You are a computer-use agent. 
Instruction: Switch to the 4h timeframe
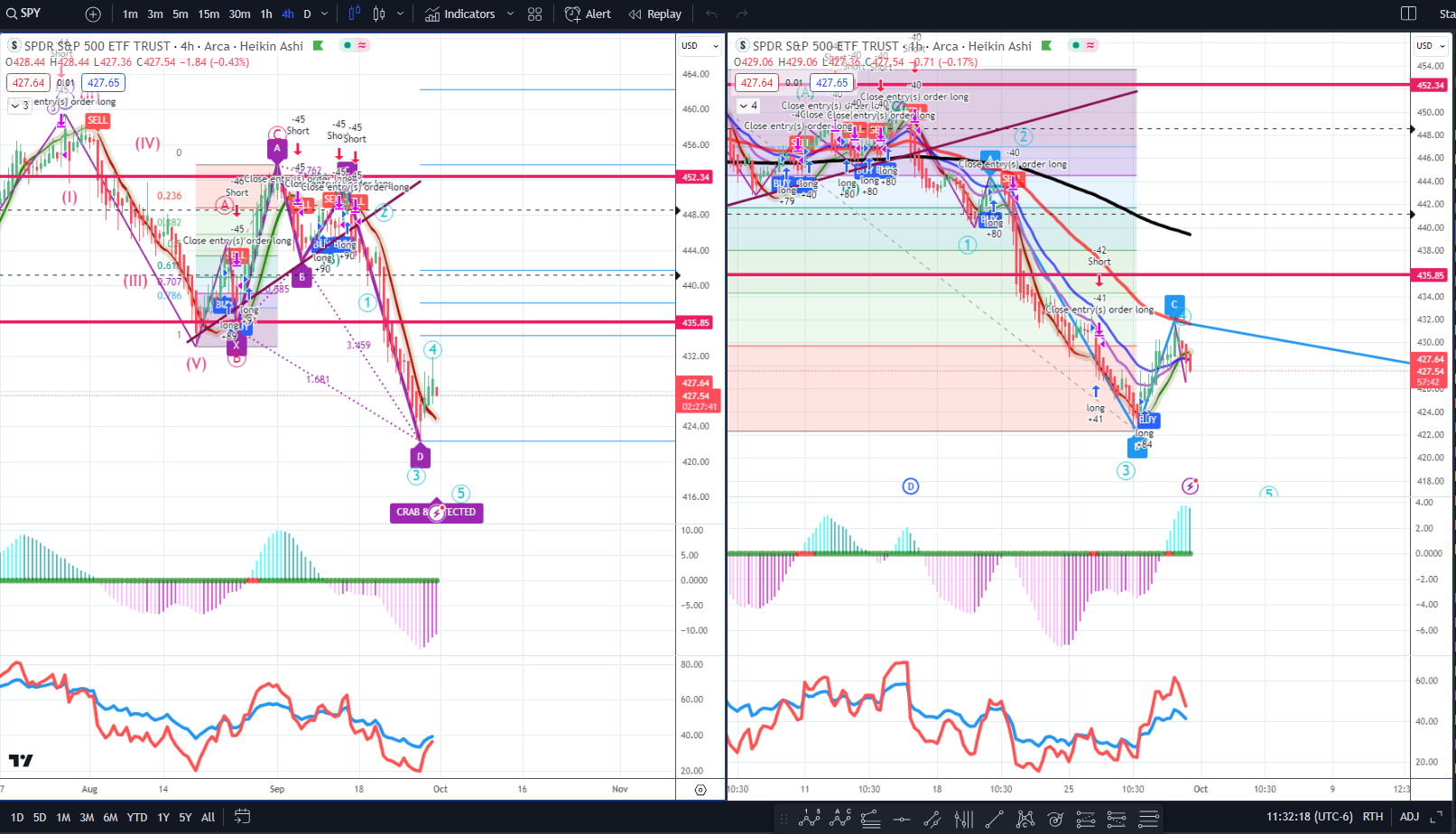pos(287,14)
